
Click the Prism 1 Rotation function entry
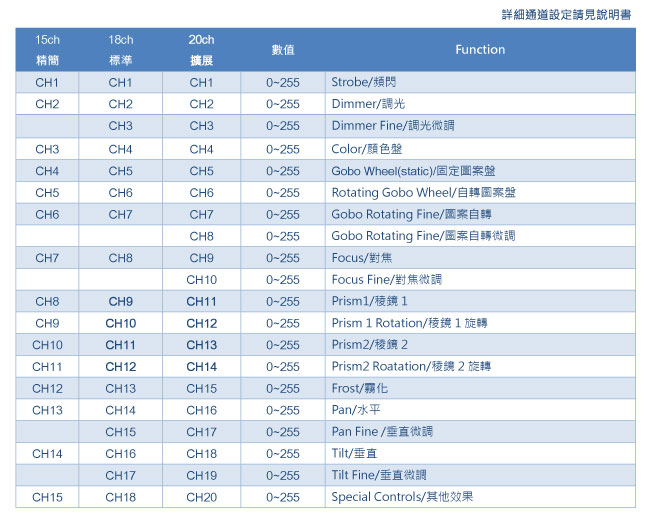coord(410,324)
